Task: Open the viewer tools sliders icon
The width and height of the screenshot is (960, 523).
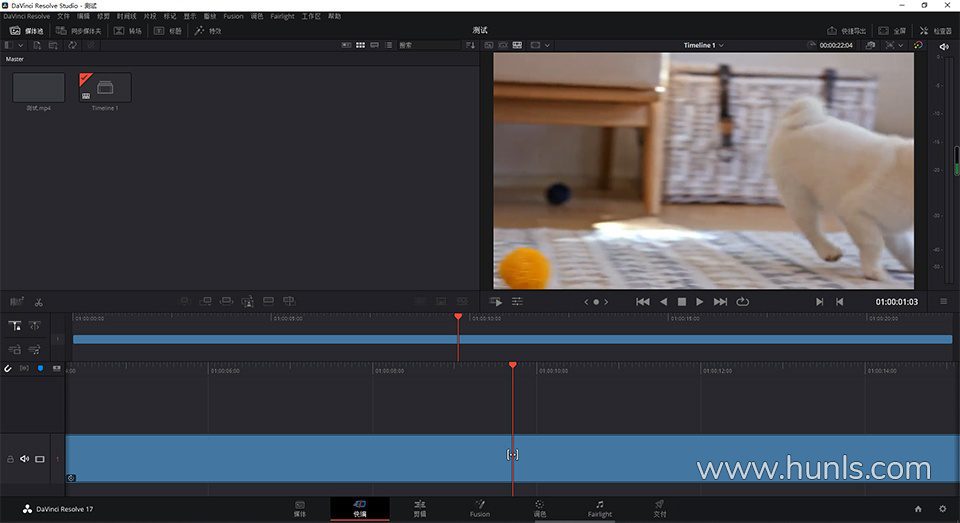Action: click(x=517, y=302)
